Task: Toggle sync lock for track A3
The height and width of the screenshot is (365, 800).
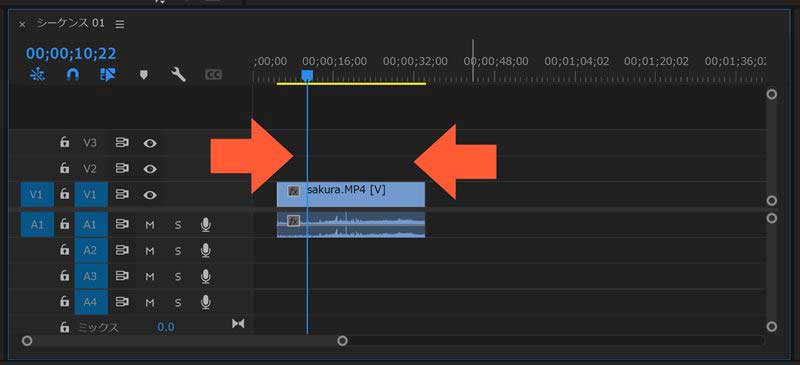Action: pos(121,276)
